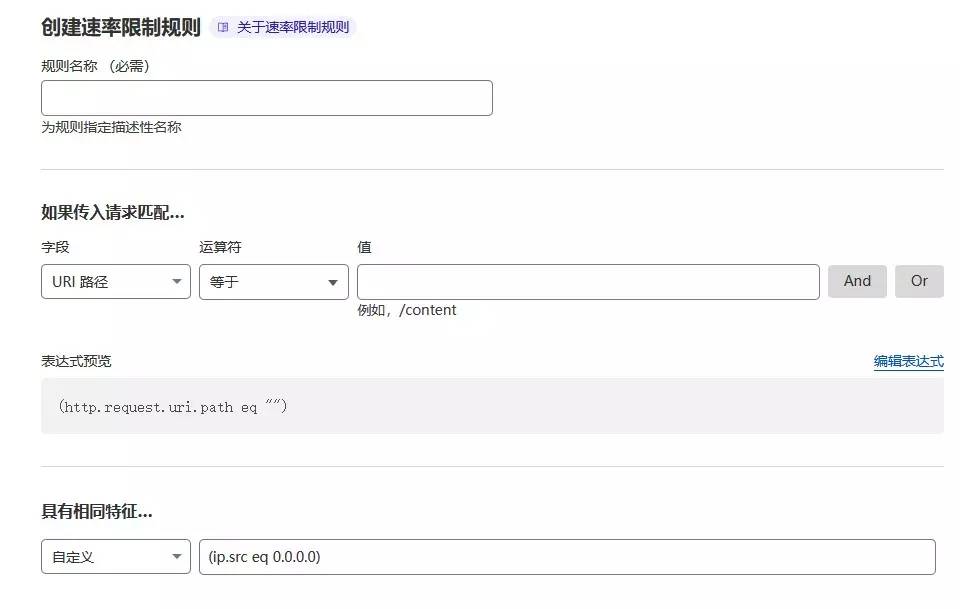Click the Or condition button
Viewport: 960px width, 609px height.
[919, 281]
